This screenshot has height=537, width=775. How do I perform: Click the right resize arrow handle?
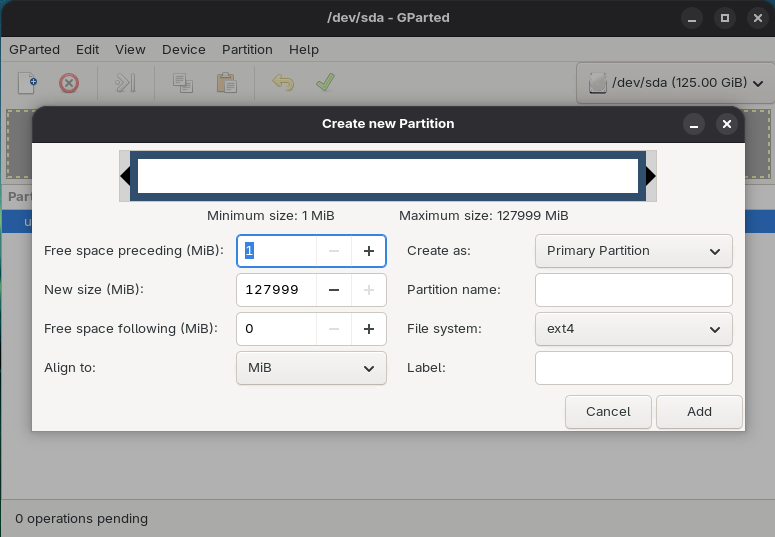tap(651, 176)
